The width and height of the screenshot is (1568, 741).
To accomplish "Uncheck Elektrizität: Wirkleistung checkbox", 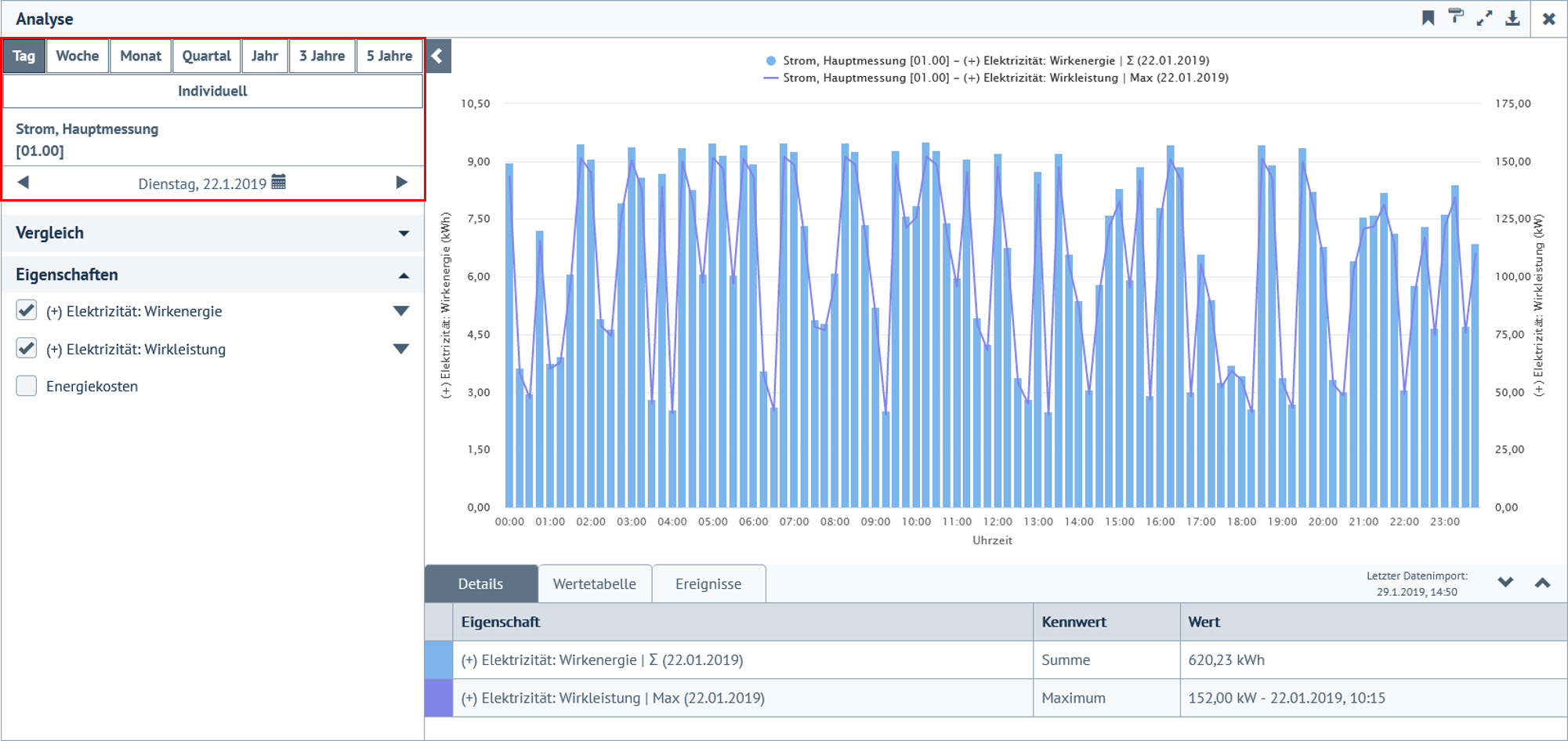I will (27, 348).
